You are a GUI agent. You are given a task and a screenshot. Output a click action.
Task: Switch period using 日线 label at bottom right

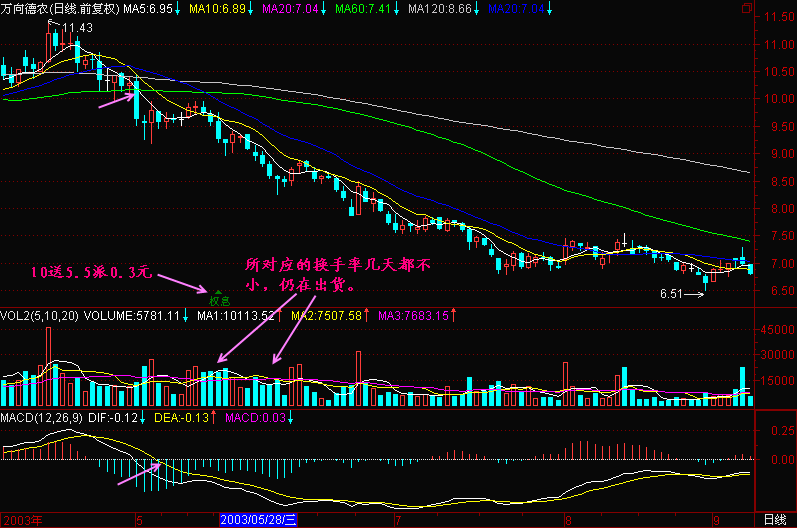pos(774,520)
